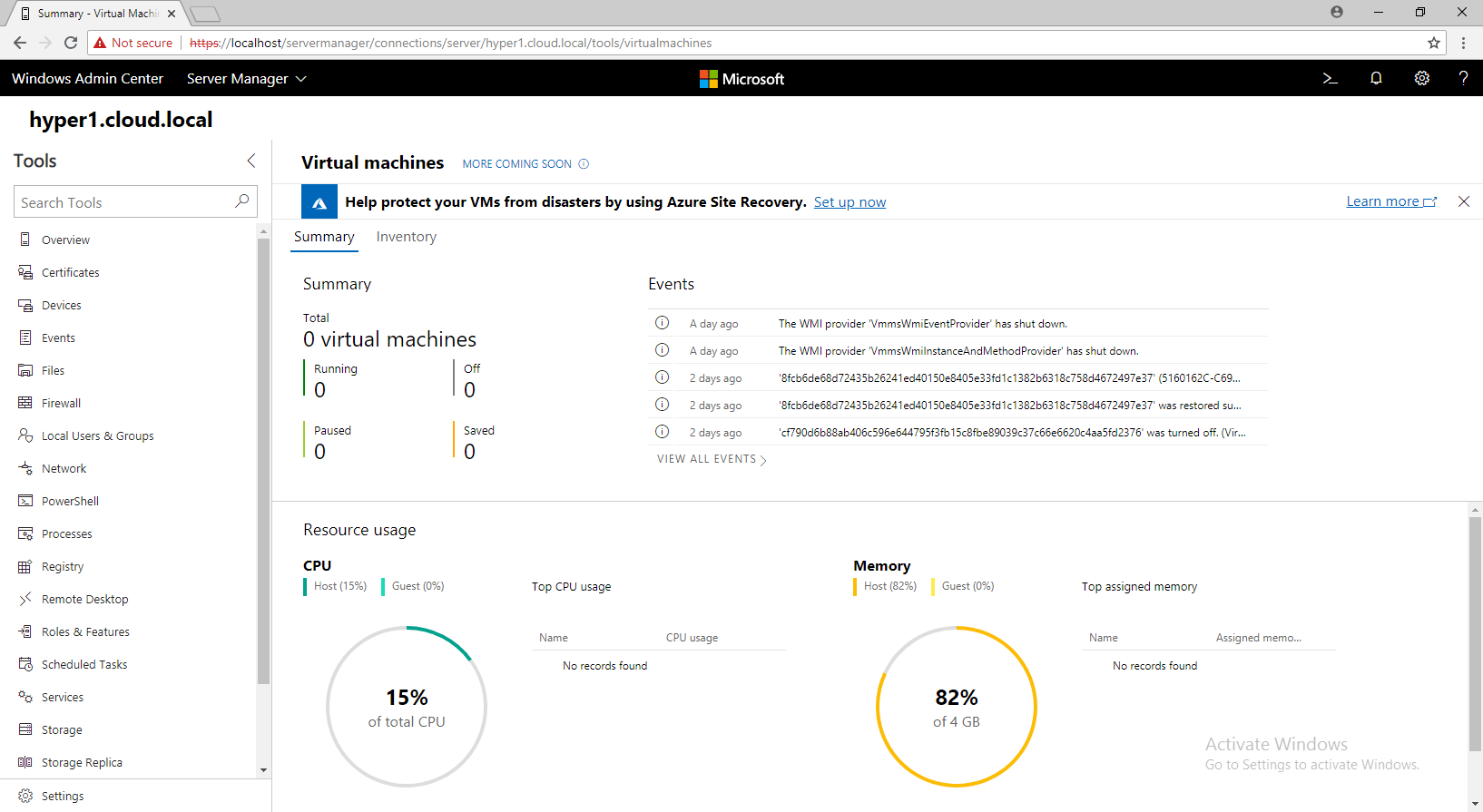Viewport: 1483px width, 812px height.
Task: Bookmark this page with star icon
Action: point(1434,43)
